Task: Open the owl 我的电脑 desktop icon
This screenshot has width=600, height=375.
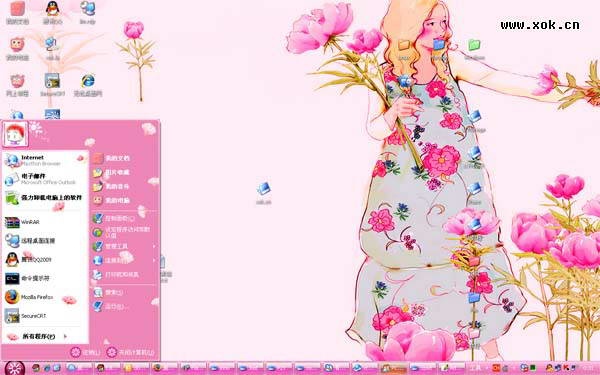Action: pyautogui.click(x=17, y=49)
